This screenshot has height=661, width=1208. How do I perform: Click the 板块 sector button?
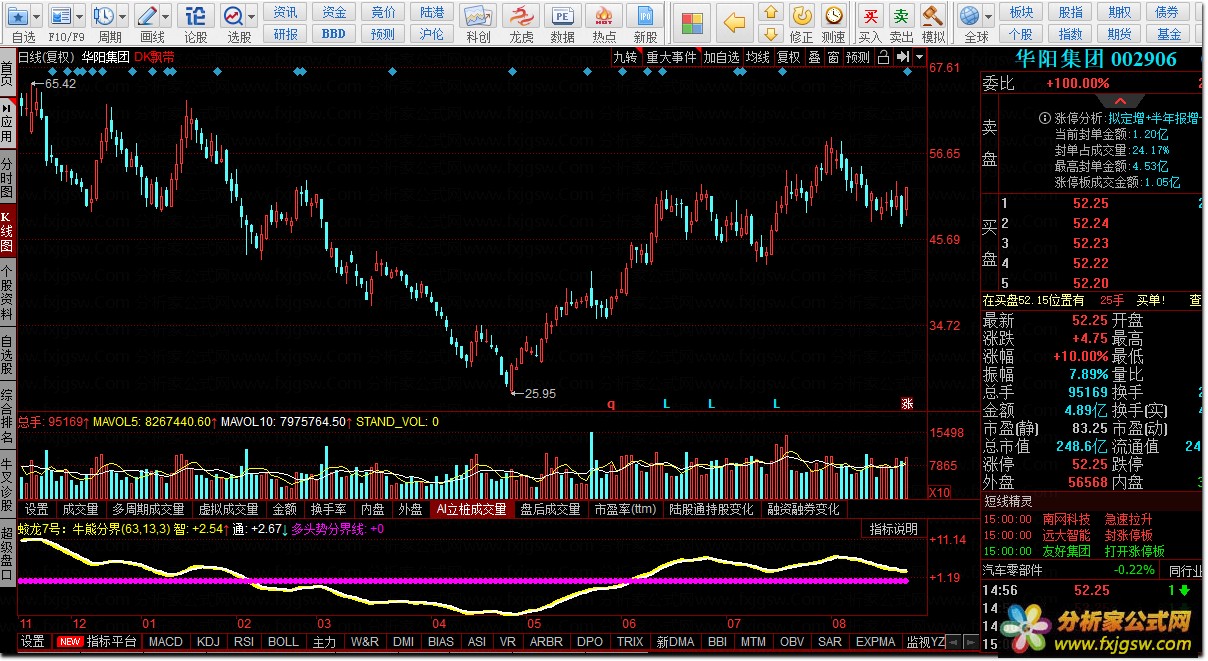[1021, 12]
